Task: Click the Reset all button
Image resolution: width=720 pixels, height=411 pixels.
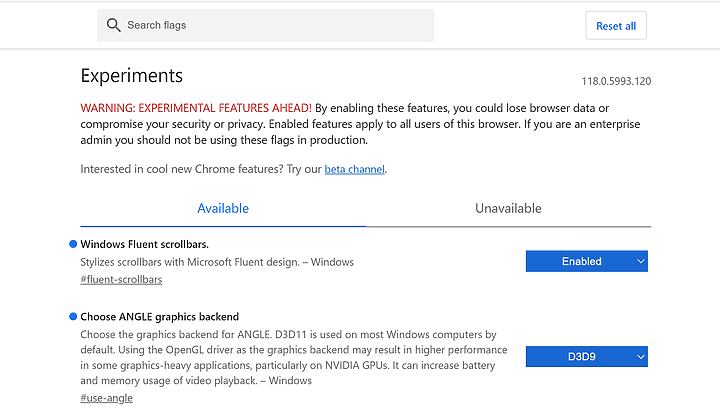Action: (x=616, y=26)
